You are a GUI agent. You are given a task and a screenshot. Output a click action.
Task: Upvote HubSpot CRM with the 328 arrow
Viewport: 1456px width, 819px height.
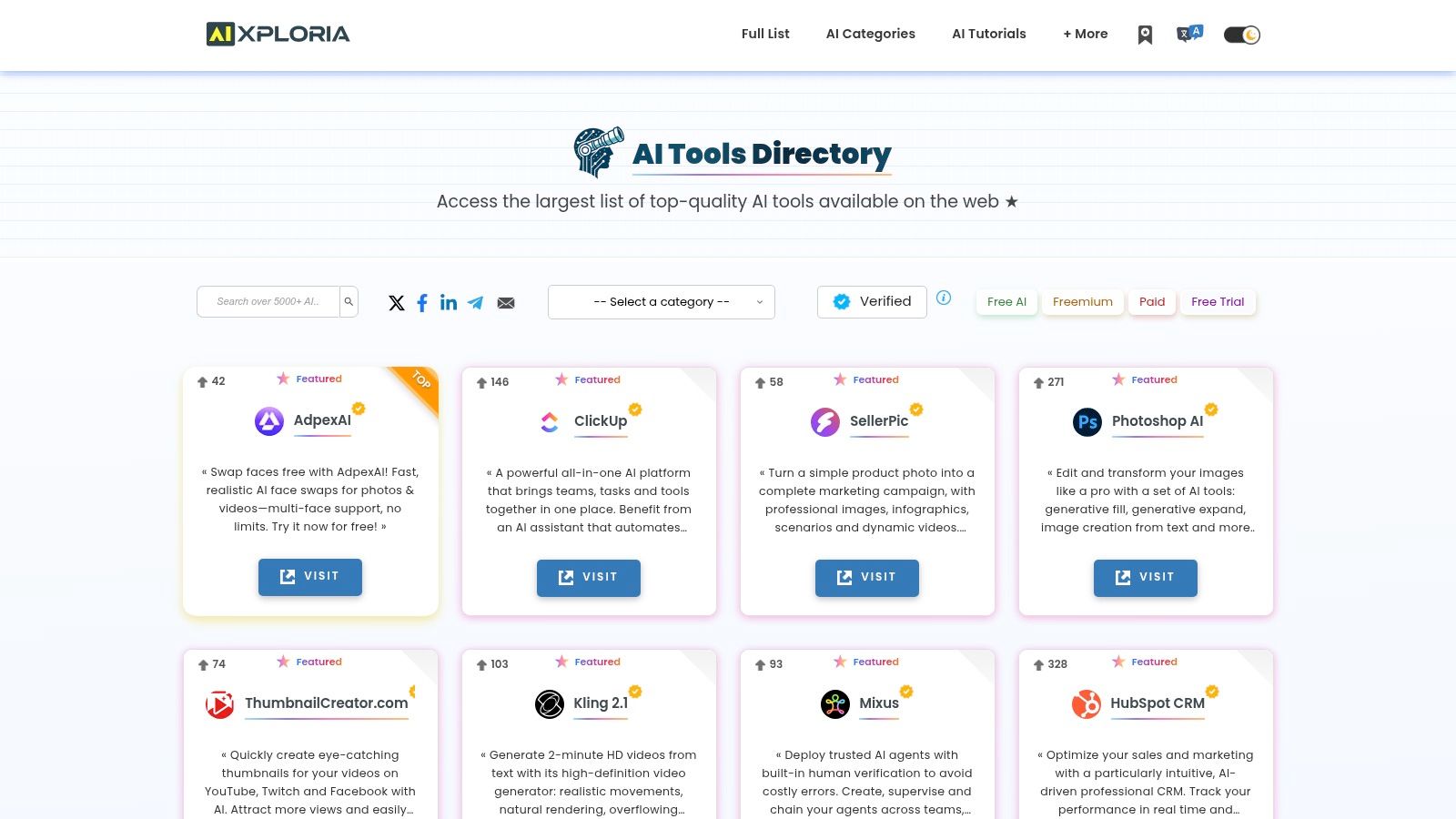point(1039,665)
